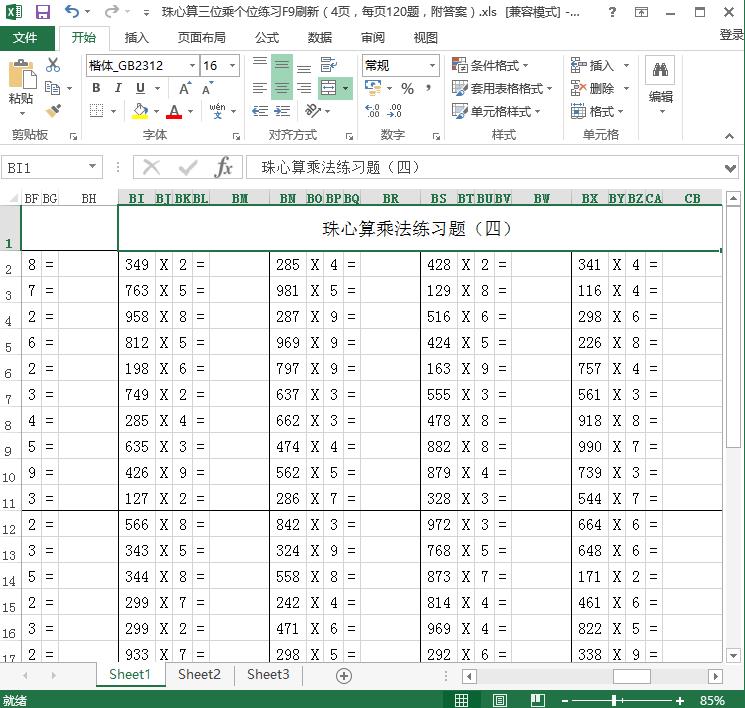Click the cell Borders icon
The width and height of the screenshot is (745, 708).
coord(96,111)
